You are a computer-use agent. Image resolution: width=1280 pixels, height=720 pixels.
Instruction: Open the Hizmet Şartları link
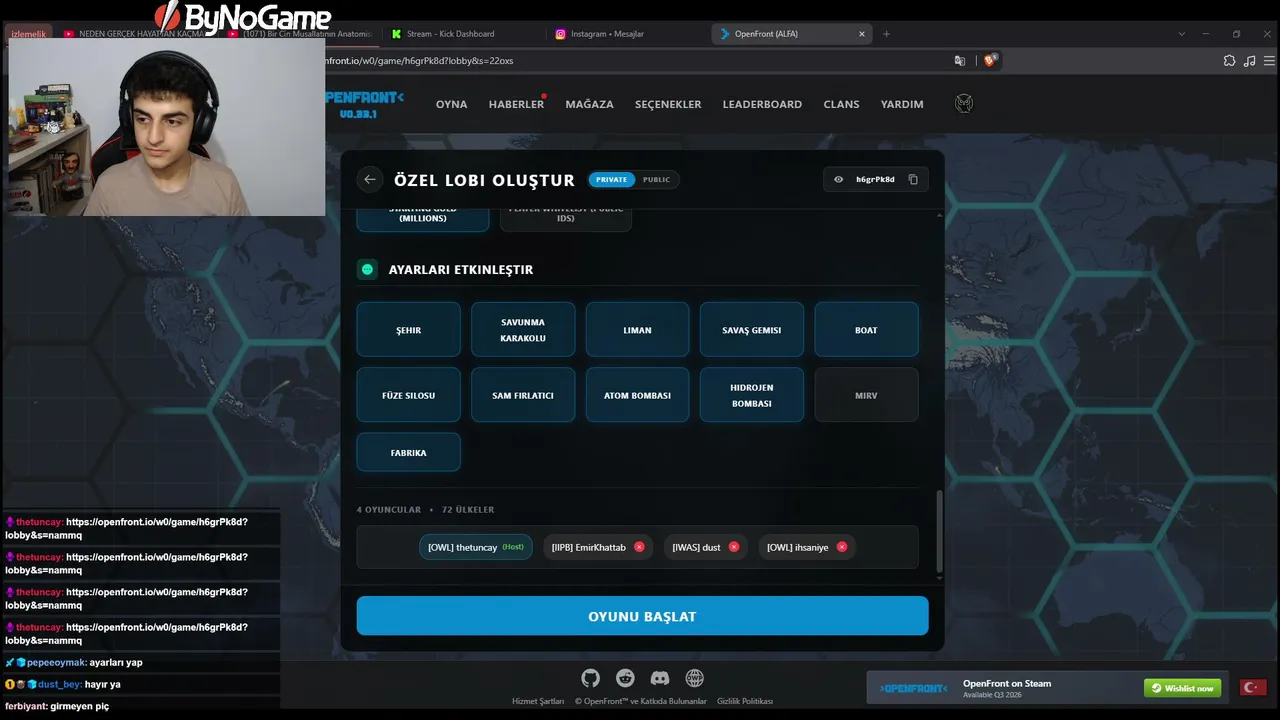pyautogui.click(x=538, y=701)
